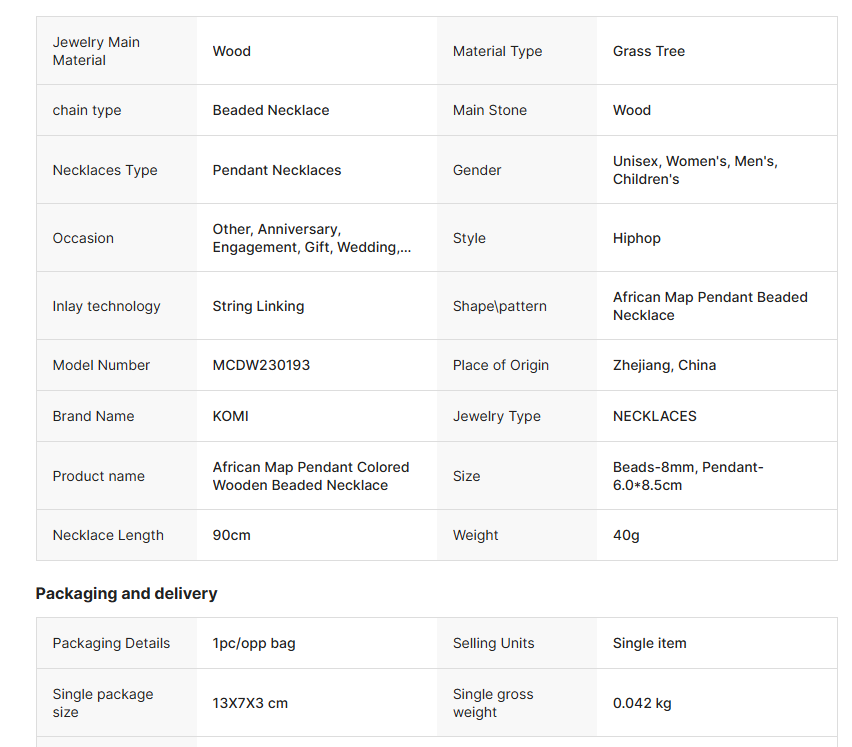The image size is (852, 747).
Task: Click the "String Linking" inlay value
Action: tap(258, 306)
